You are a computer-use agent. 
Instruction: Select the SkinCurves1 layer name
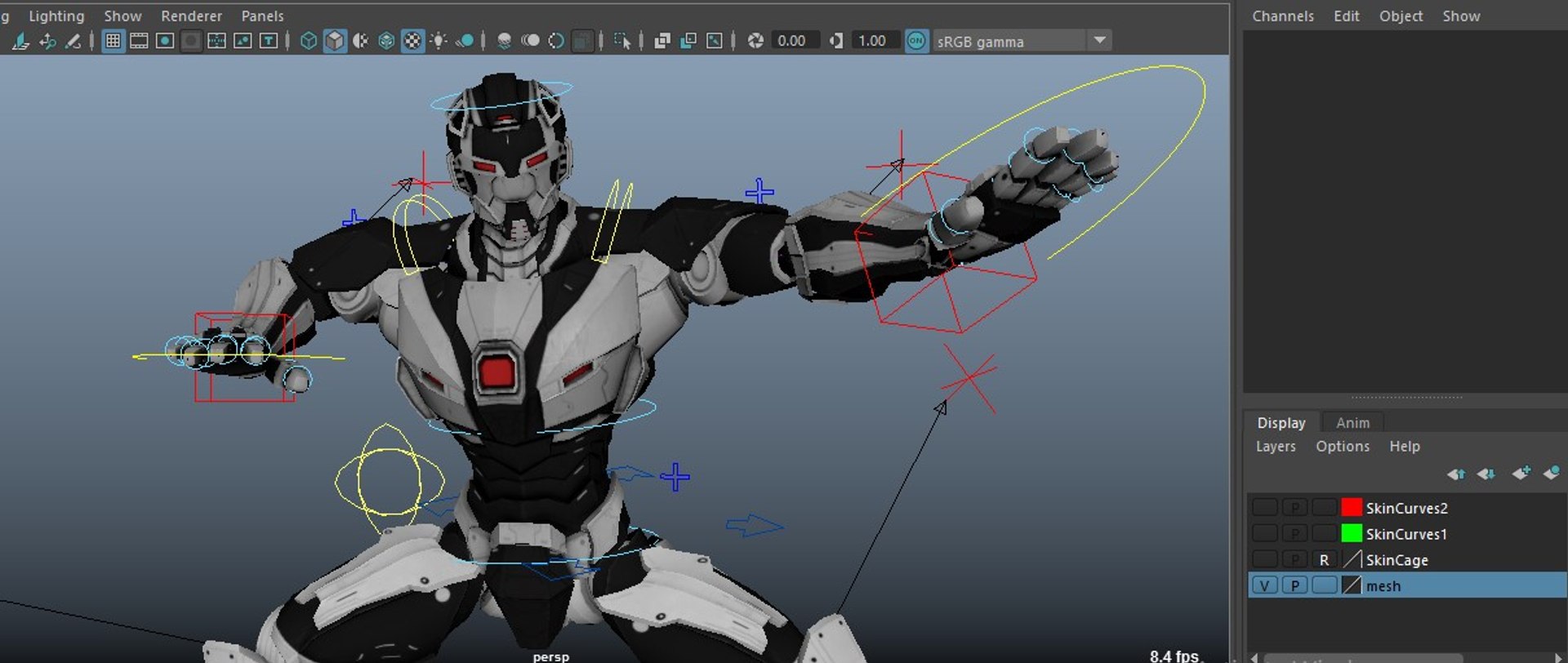pyautogui.click(x=1406, y=534)
